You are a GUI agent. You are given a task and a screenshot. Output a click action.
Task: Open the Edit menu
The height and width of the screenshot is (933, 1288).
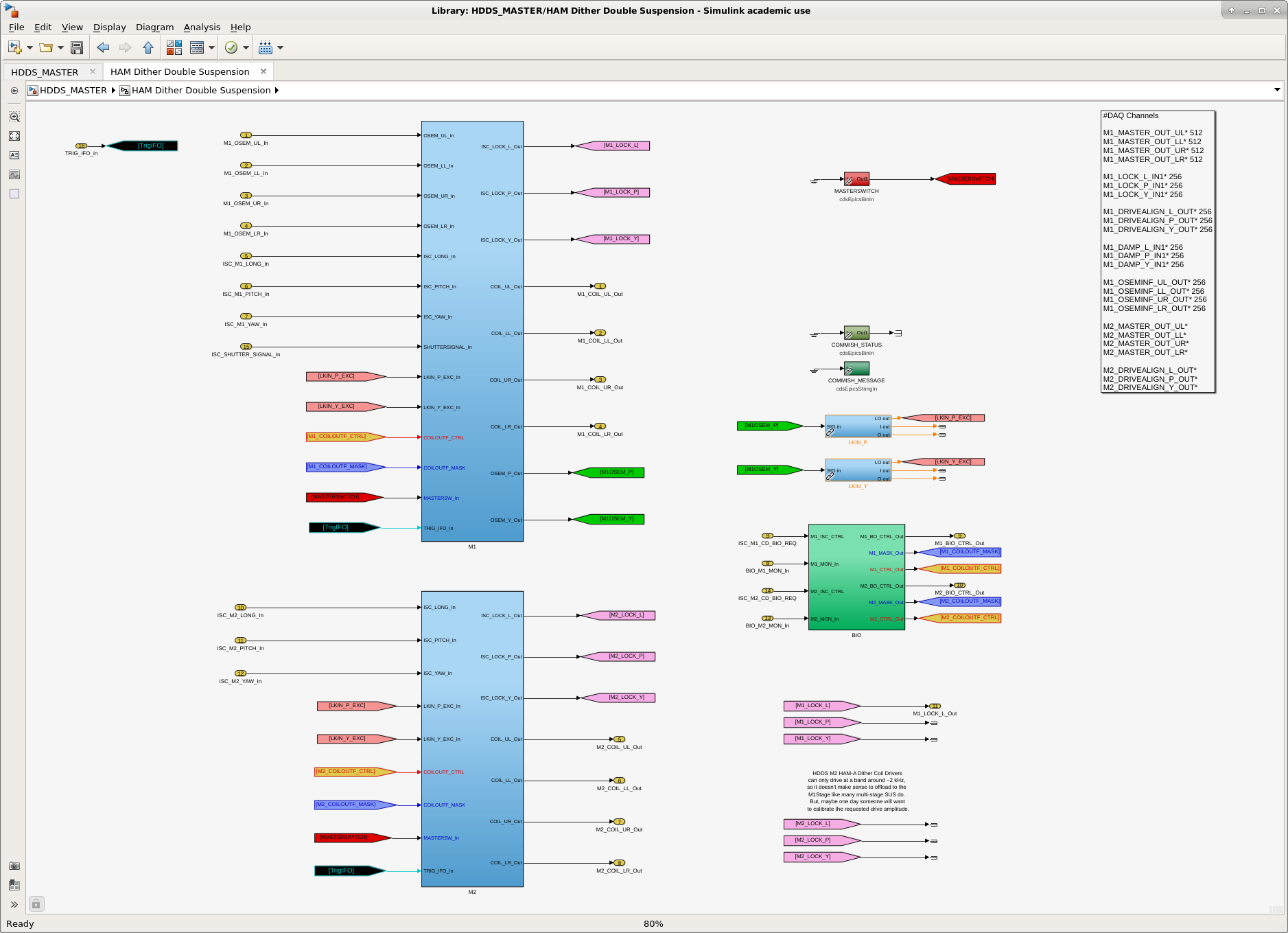tap(43, 27)
